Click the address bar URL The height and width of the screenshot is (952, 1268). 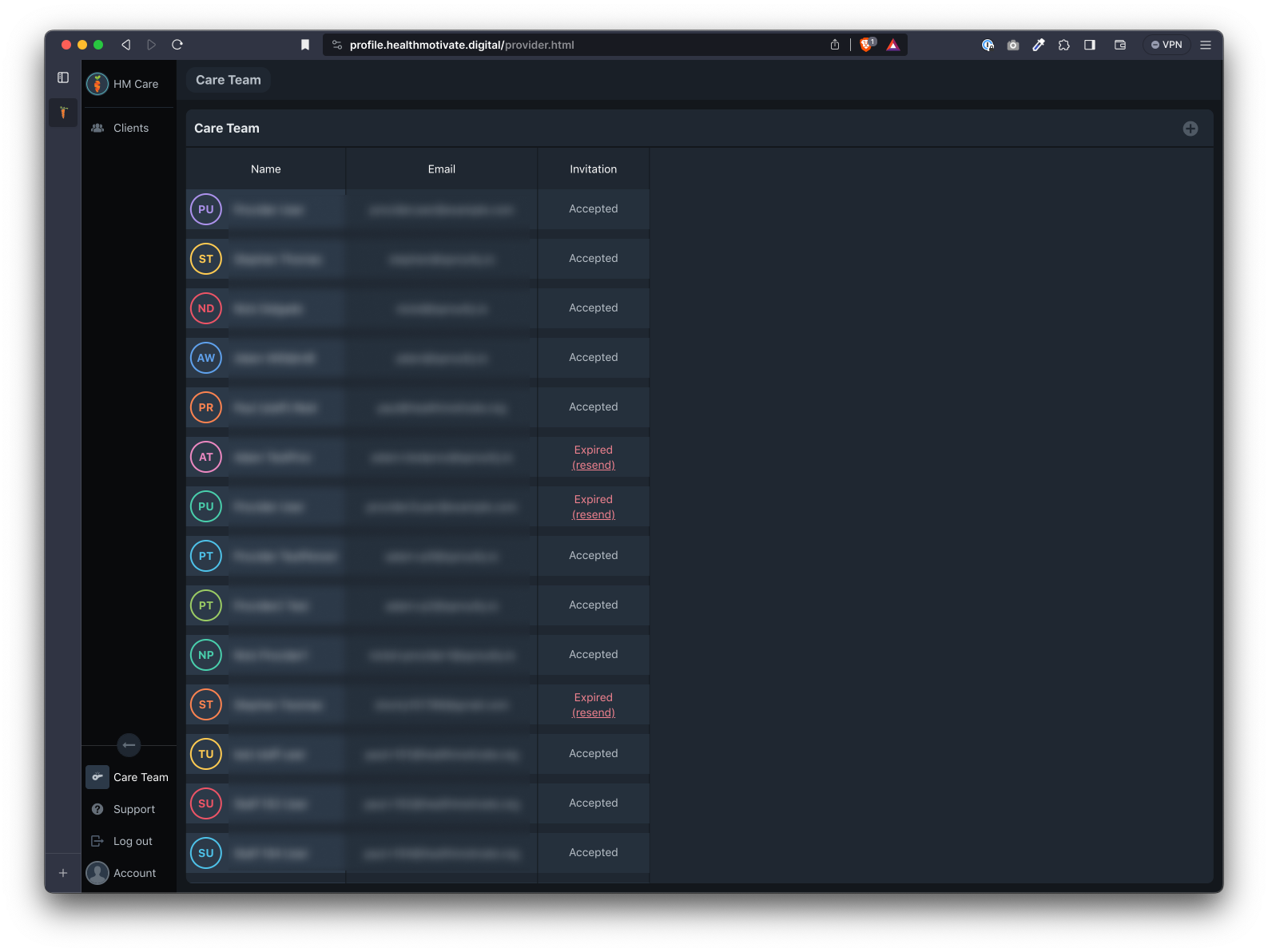pos(462,45)
